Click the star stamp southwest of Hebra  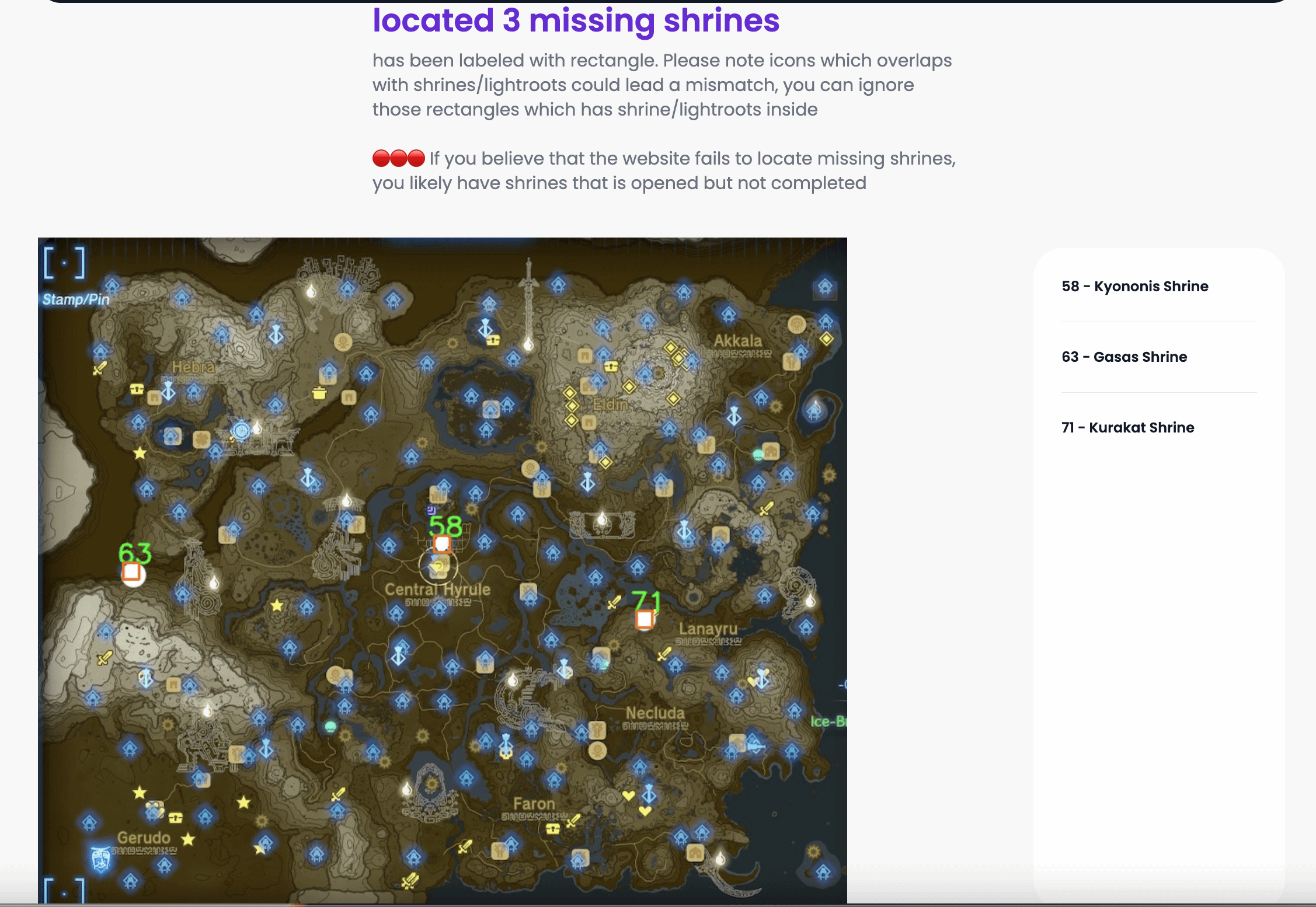coord(140,453)
